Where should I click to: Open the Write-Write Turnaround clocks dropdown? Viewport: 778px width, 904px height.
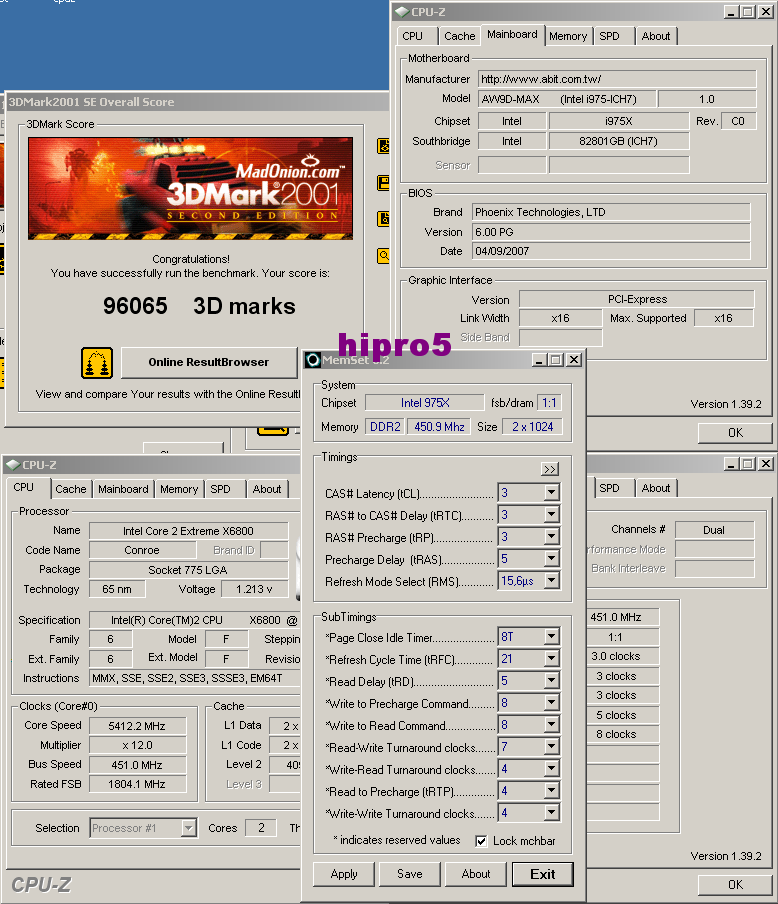551,813
